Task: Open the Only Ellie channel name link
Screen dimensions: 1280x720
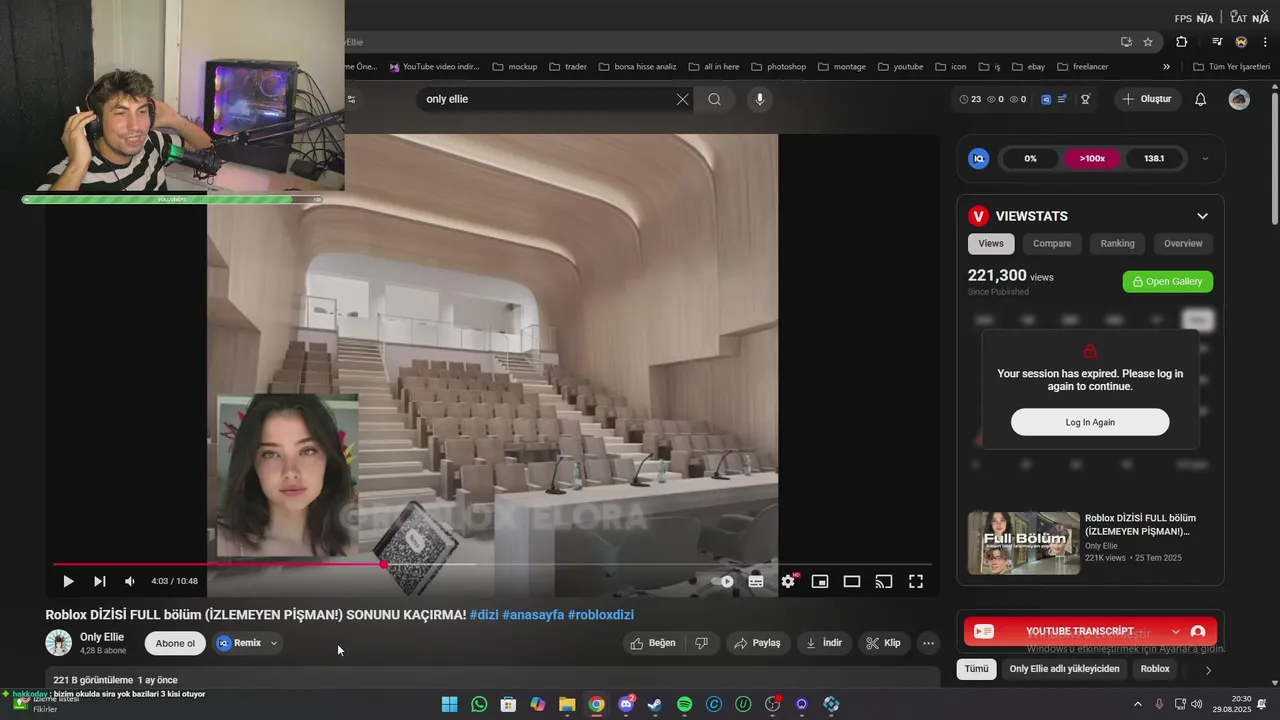Action: [102, 637]
